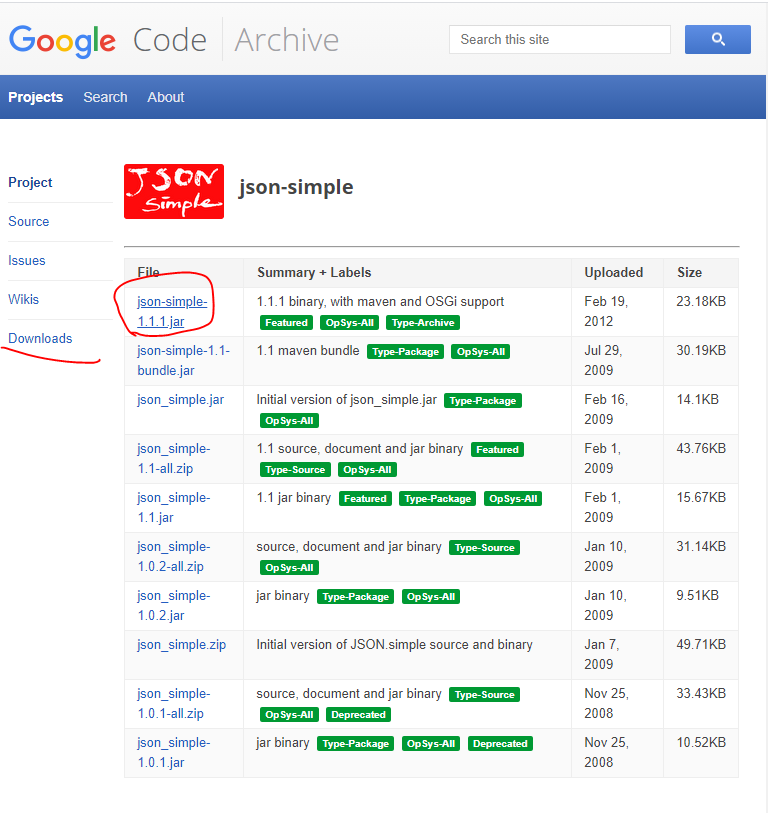768x813 pixels.
Task: Click Type-Package label in maven bundle row
Action: point(406,352)
